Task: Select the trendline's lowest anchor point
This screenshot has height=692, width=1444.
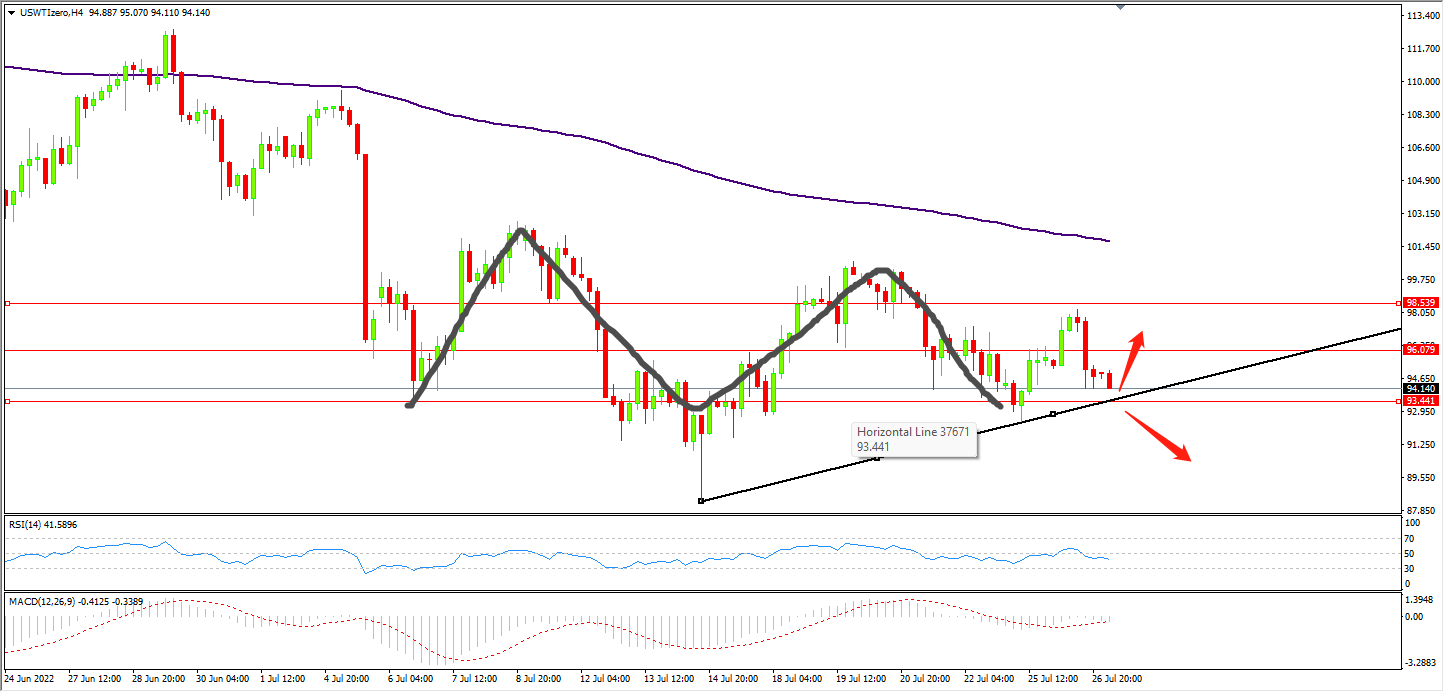Action: click(701, 500)
